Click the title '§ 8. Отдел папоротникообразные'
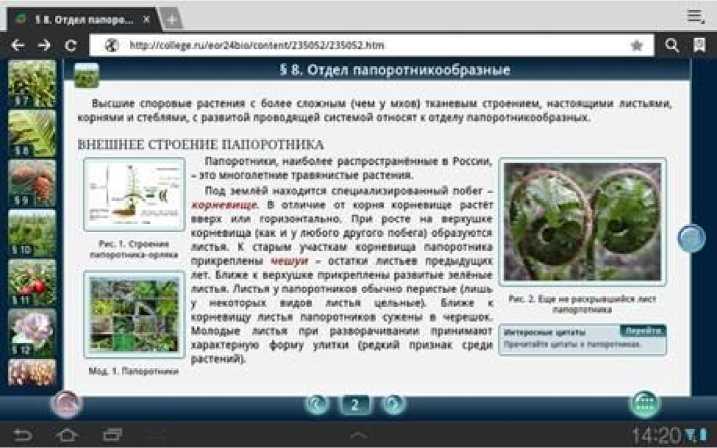The image size is (717, 448). [395, 70]
